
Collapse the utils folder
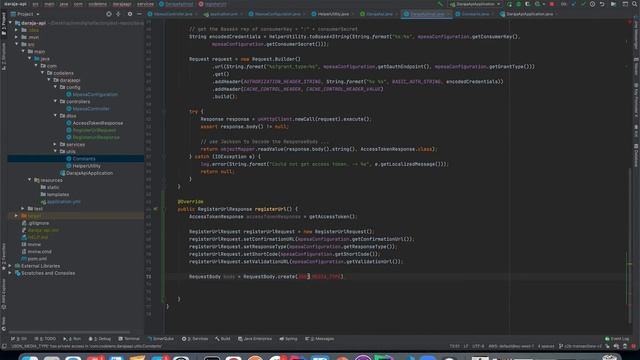click(55, 151)
